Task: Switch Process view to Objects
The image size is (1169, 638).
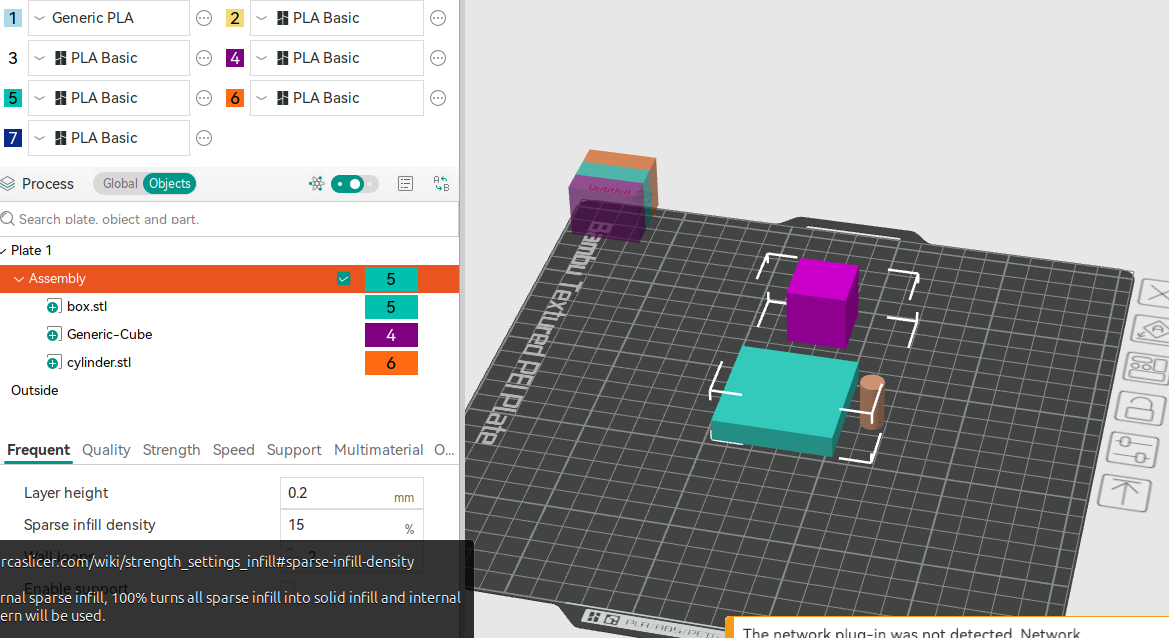Action: click(x=169, y=183)
